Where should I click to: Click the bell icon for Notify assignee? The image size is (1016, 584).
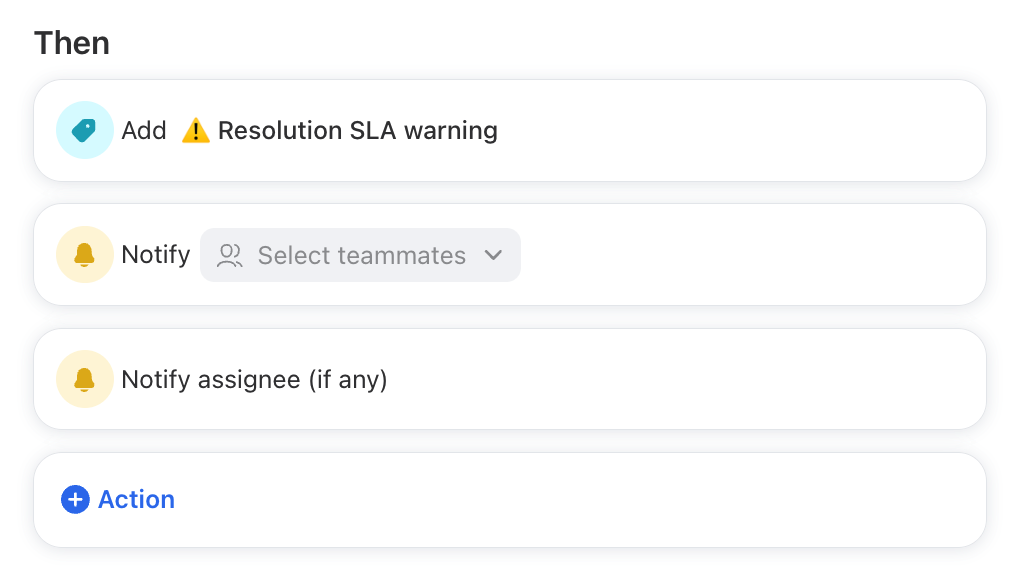pos(84,379)
